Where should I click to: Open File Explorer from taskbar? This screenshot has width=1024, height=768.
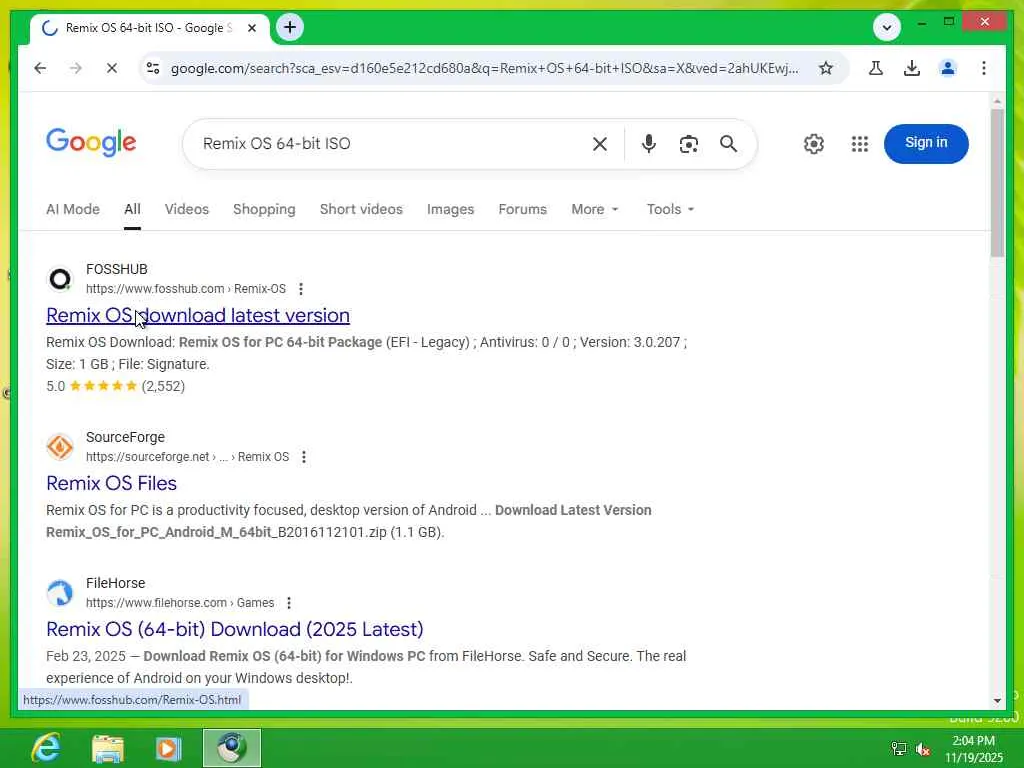coord(108,748)
